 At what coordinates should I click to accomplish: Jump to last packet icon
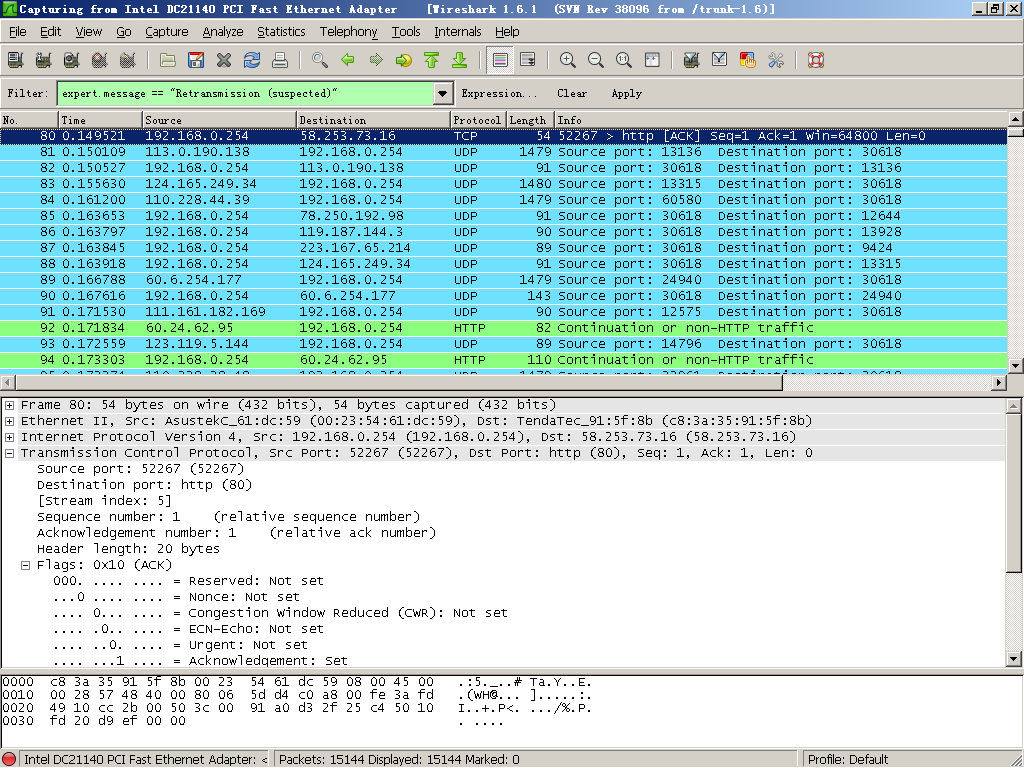coord(460,60)
